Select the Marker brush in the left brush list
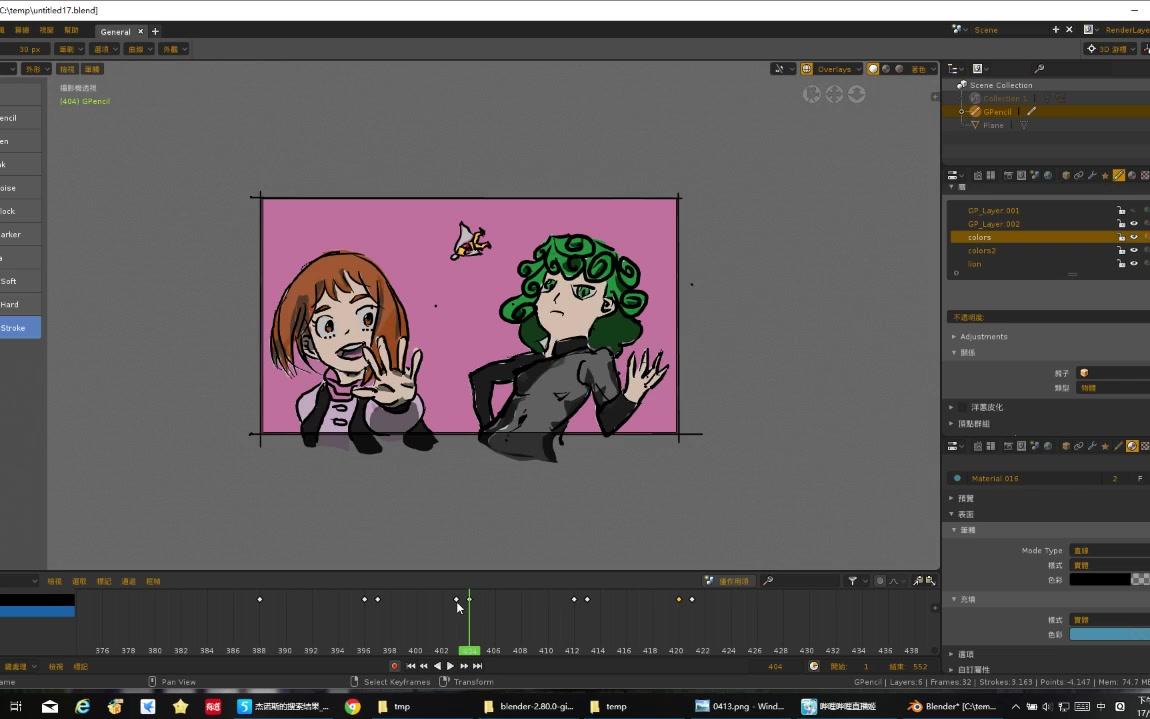Image resolution: width=1150 pixels, height=719 pixels. 20,235
